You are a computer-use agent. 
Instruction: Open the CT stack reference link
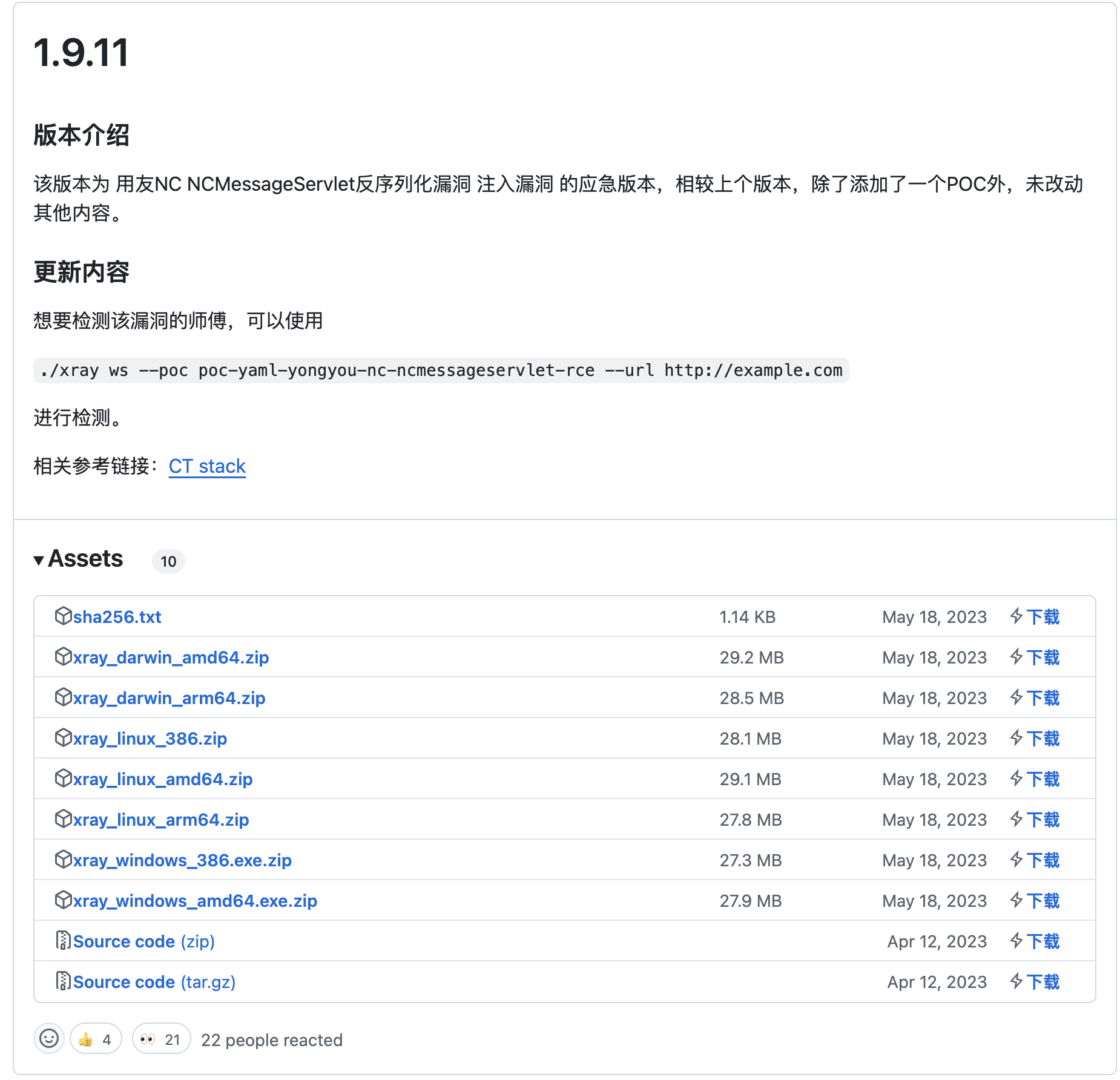point(207,466)
